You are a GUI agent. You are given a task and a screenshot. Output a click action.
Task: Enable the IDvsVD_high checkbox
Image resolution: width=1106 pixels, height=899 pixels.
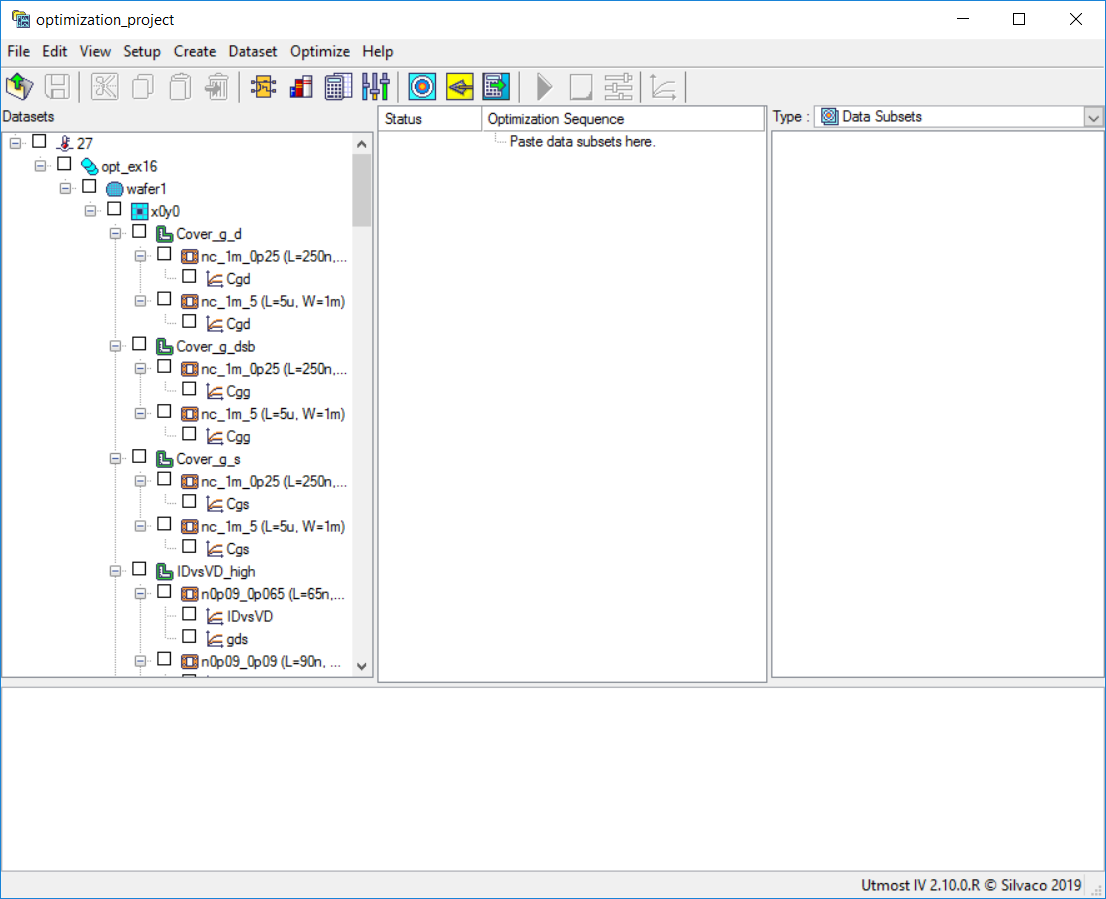(x=139, y=570)
